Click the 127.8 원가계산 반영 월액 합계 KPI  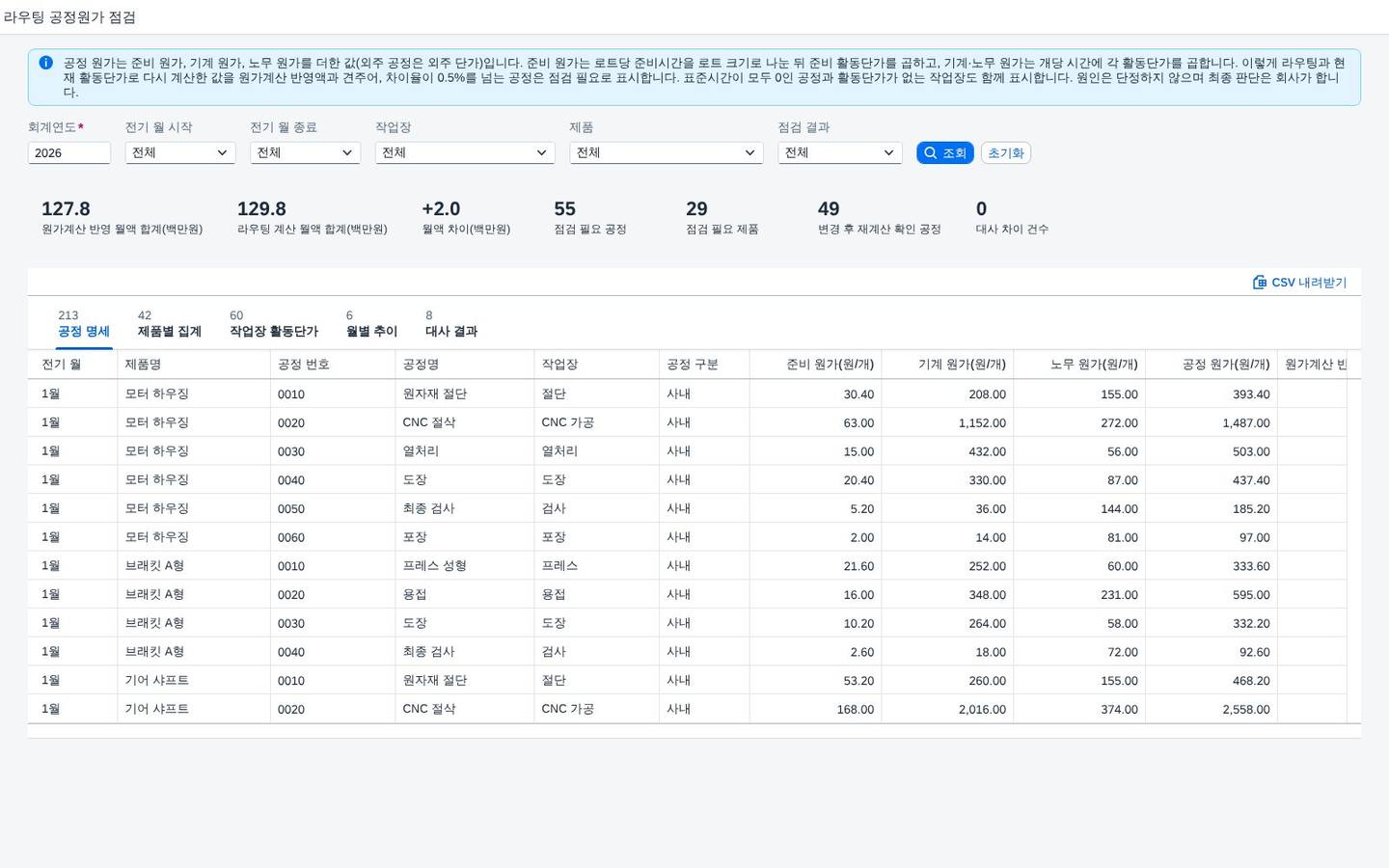pyautogui.click(x=123, y=217)
